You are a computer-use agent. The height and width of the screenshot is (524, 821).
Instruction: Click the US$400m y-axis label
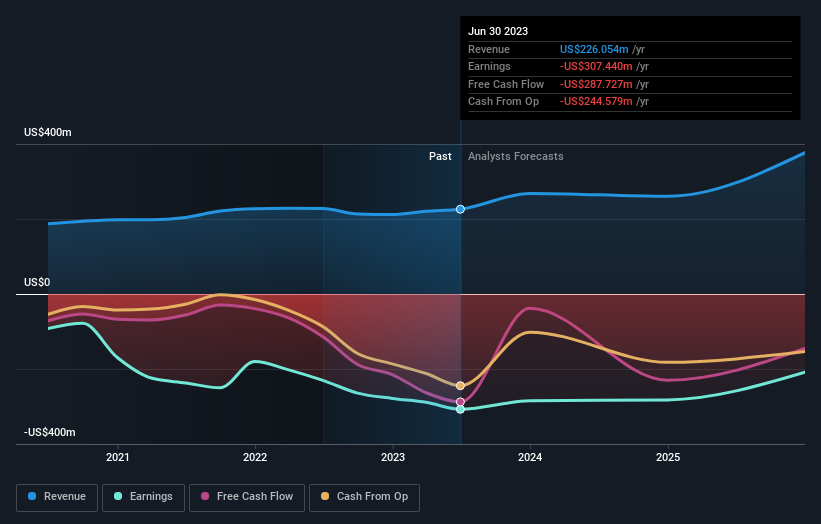click(x=48, y=132)
